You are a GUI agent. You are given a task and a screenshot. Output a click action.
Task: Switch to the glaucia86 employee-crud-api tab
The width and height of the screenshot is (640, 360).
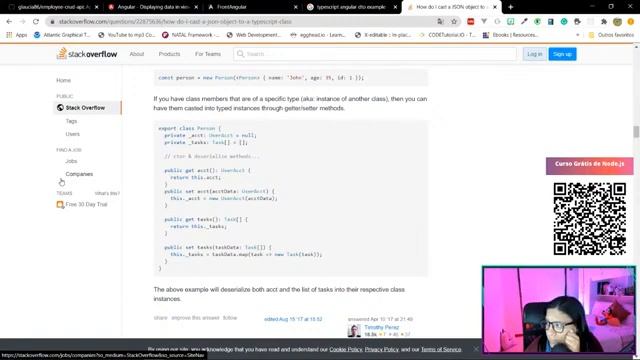(x=53, y=7)
